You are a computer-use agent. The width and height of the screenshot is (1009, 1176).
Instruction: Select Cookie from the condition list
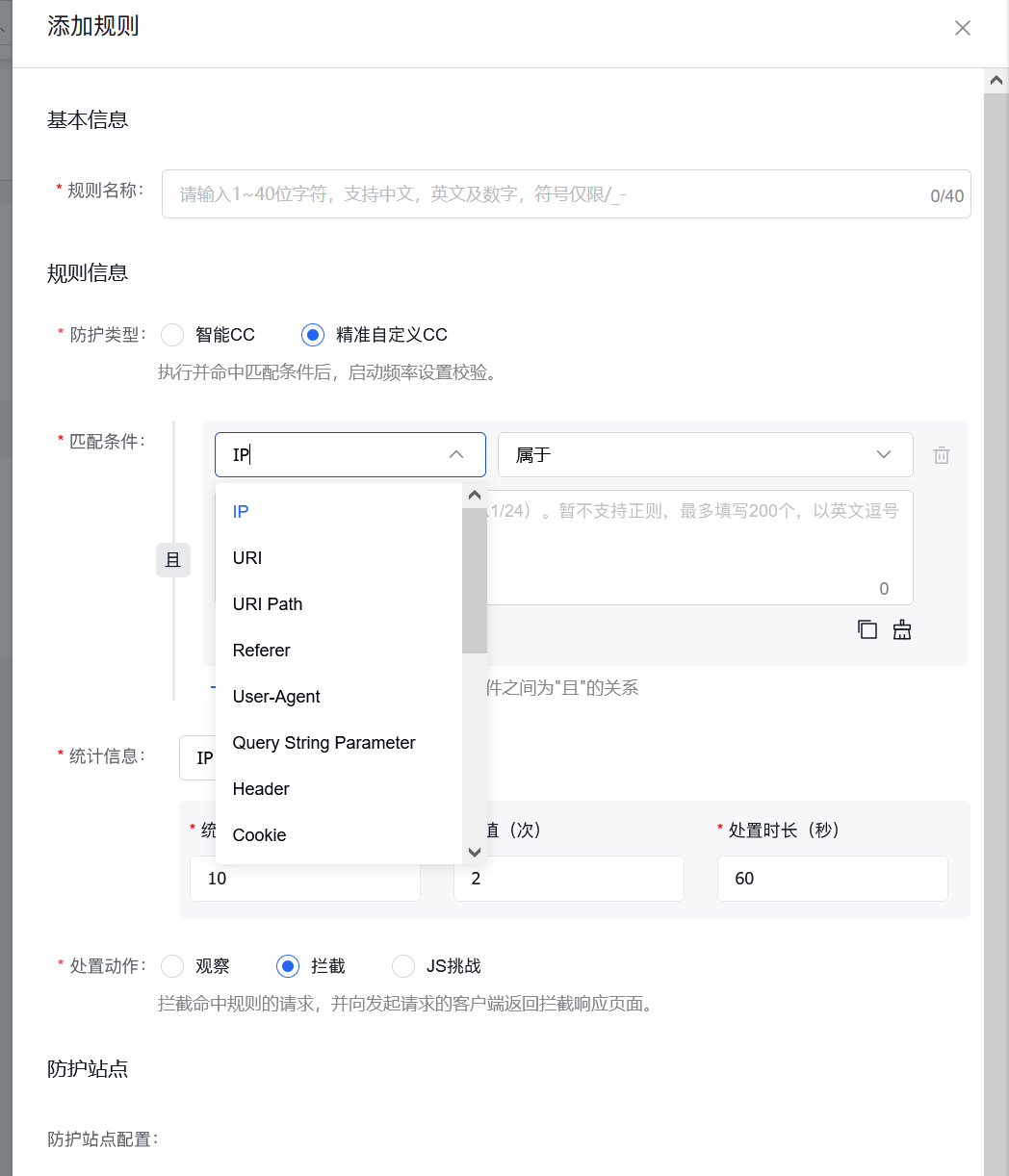click(259, 834)
